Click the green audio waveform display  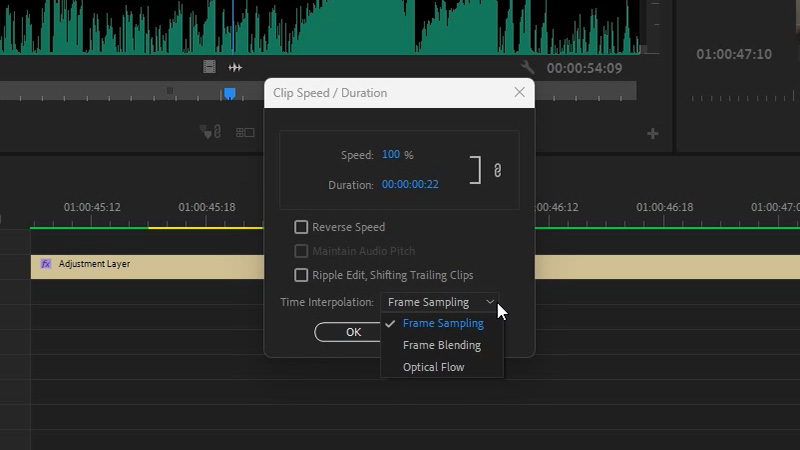[x=321, y=27]
